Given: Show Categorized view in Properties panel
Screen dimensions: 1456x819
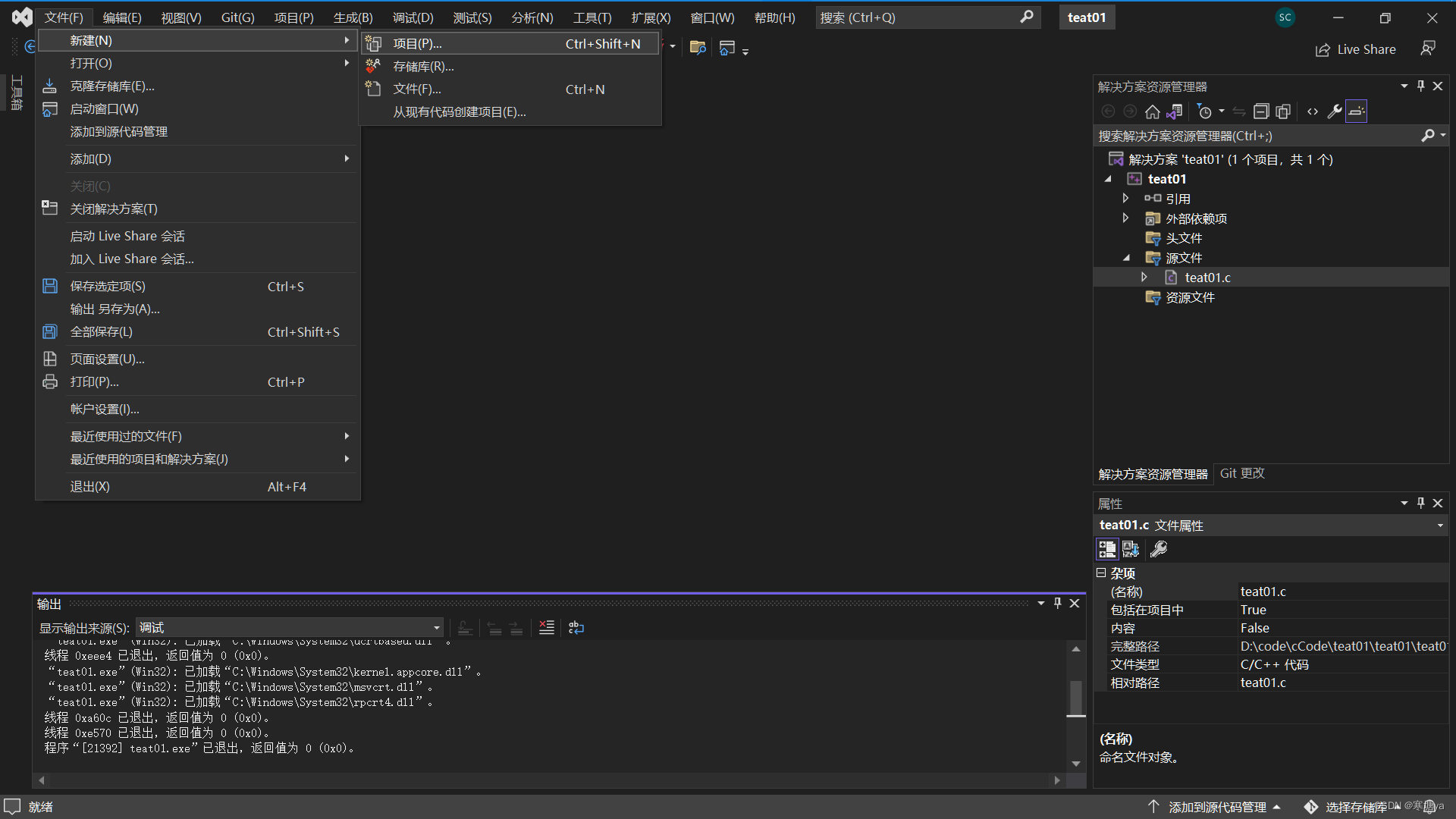Looking at the screenshot, I should pyautogui.click(x=1107, y=549).
